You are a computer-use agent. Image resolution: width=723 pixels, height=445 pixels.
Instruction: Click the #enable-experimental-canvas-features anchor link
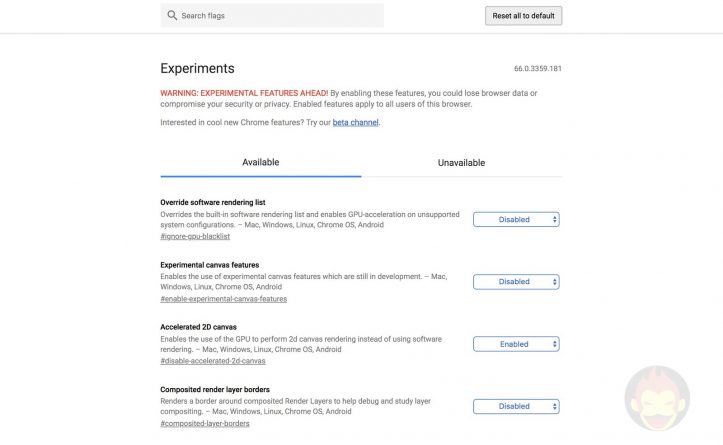click(x=223, y=299)
